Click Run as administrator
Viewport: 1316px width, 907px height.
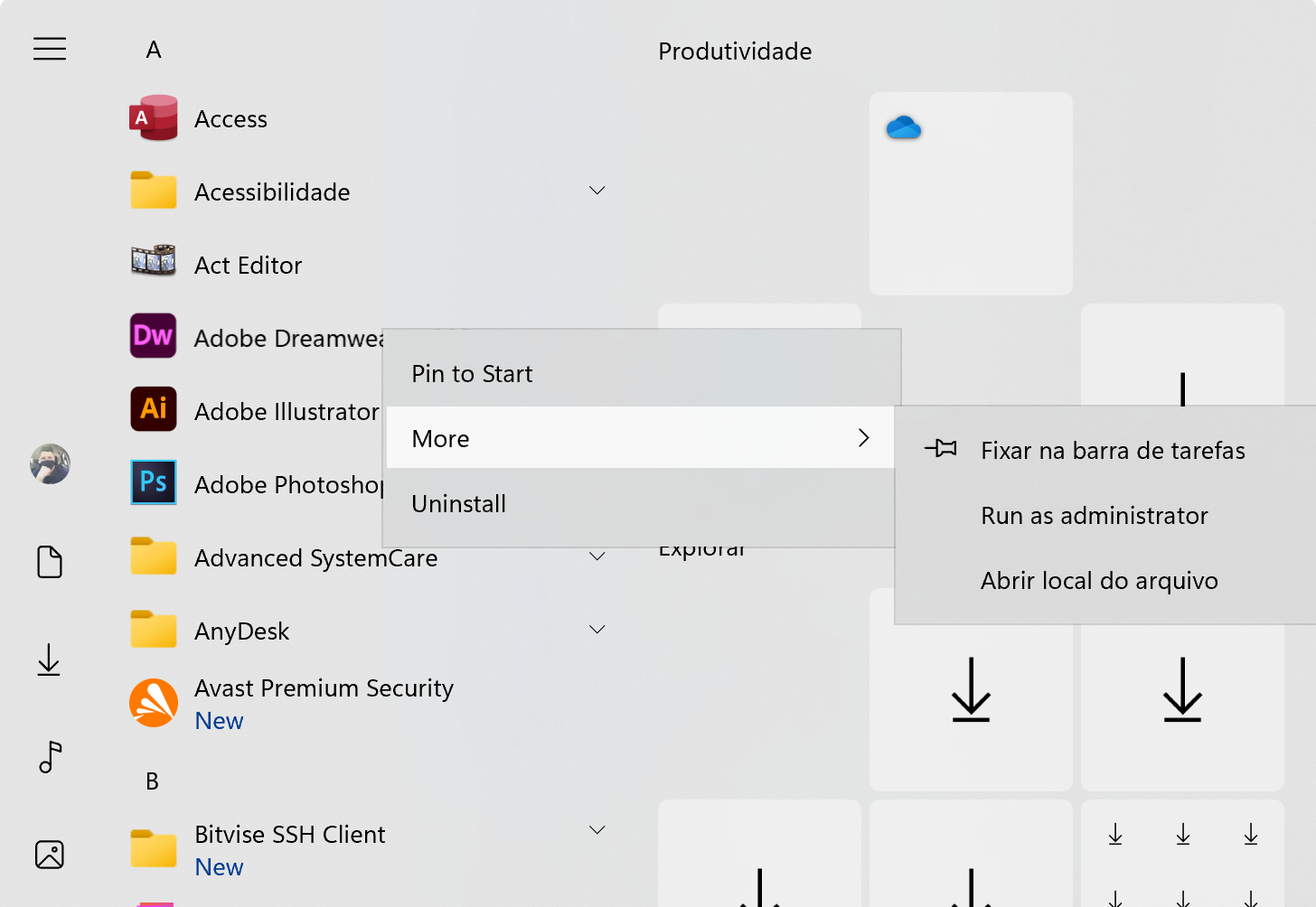point(1094,515)
